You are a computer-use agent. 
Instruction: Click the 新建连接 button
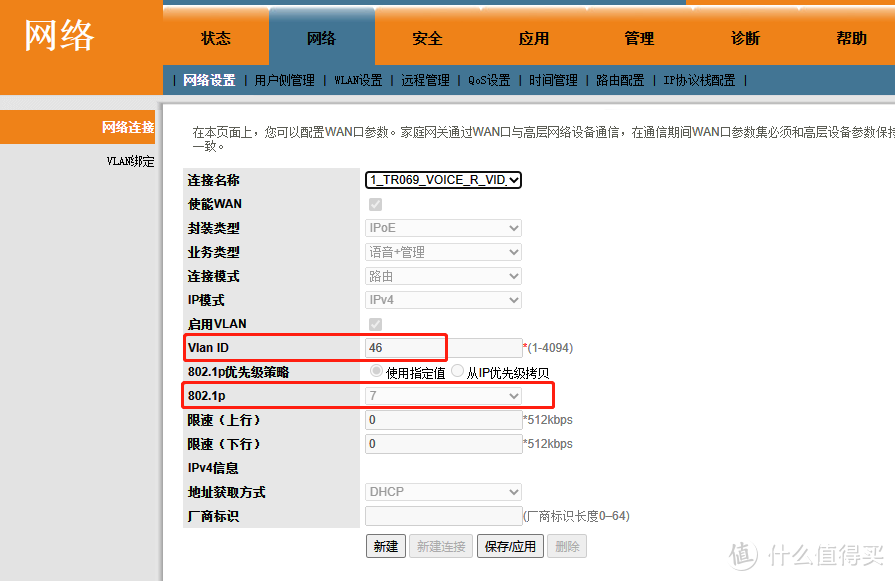[x=441, y=546]
